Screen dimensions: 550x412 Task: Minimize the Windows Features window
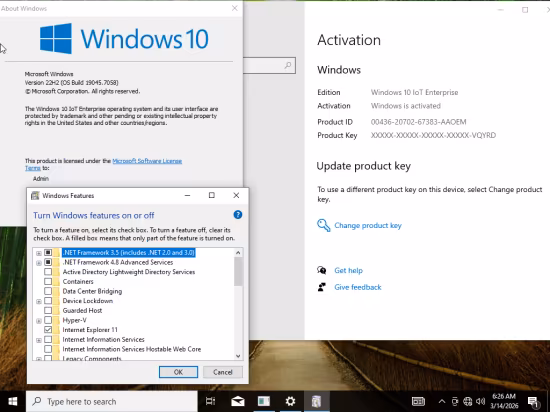coord(188,195)
